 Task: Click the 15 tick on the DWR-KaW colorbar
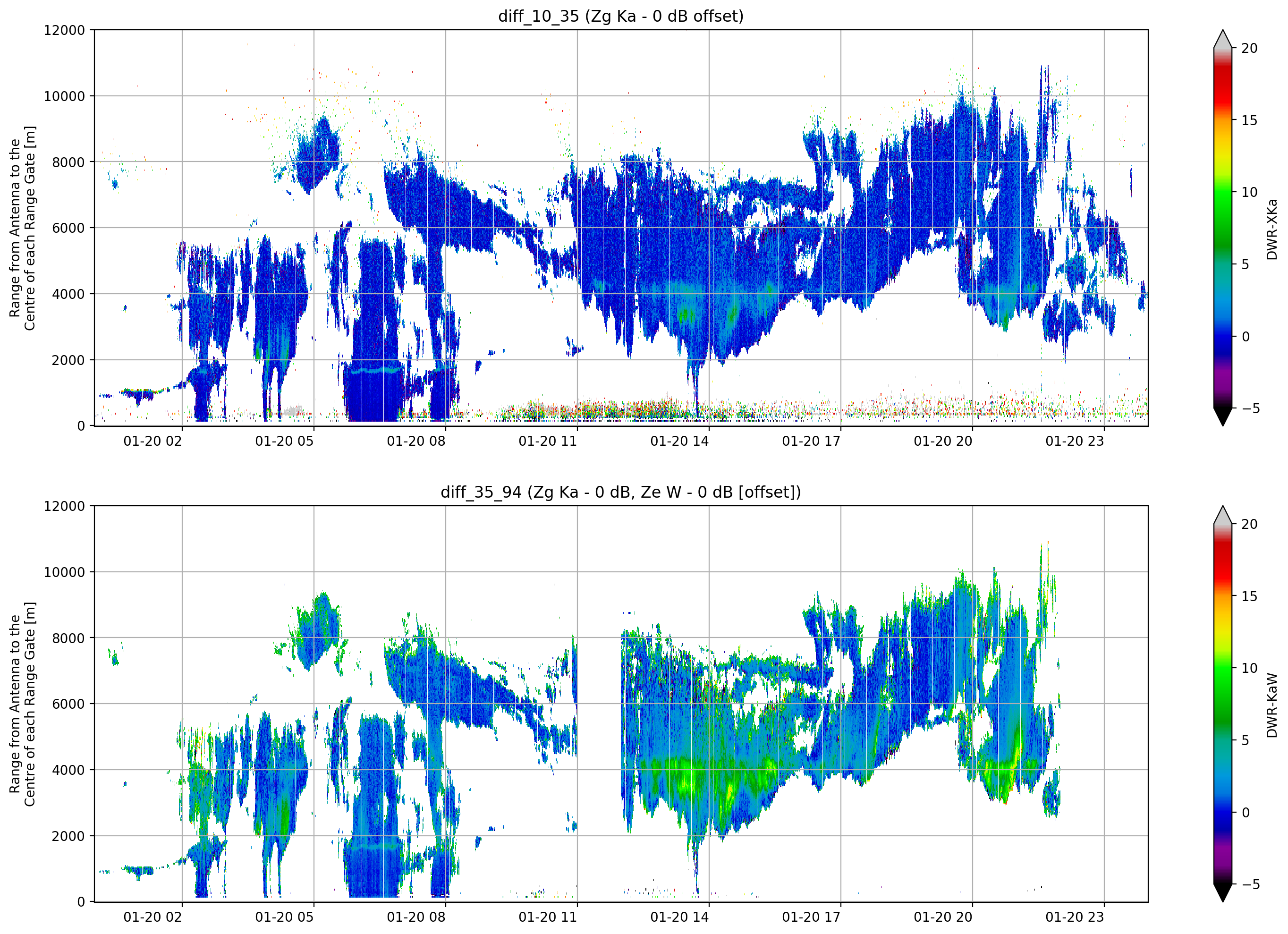coord(1249,596)
